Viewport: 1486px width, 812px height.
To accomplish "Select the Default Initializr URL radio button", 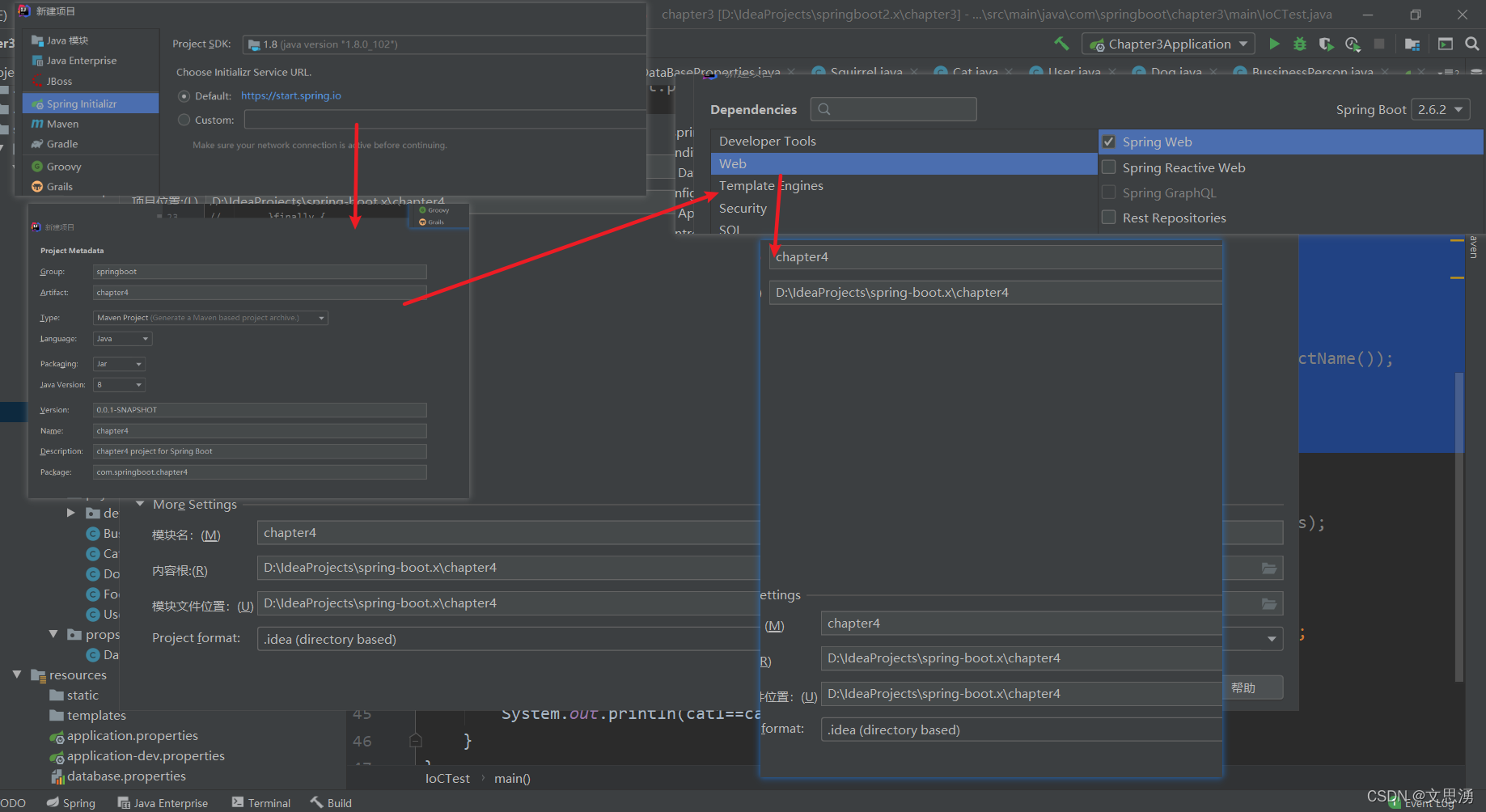I will pos(184,96).
